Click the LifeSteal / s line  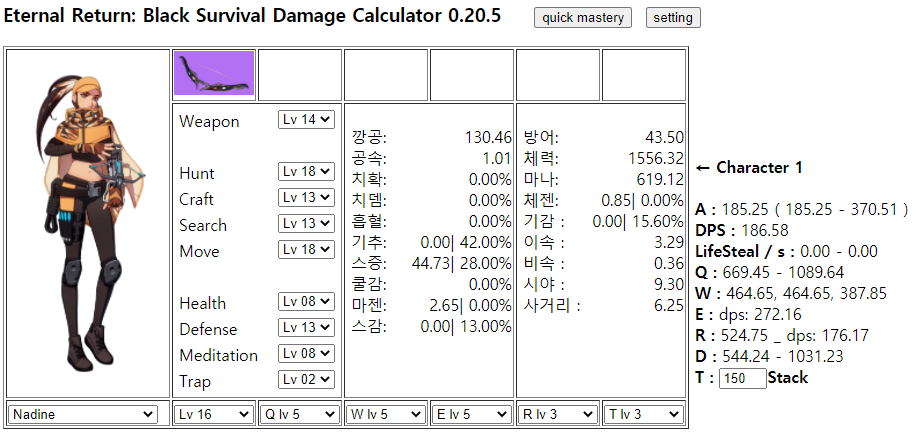(786, 251)
